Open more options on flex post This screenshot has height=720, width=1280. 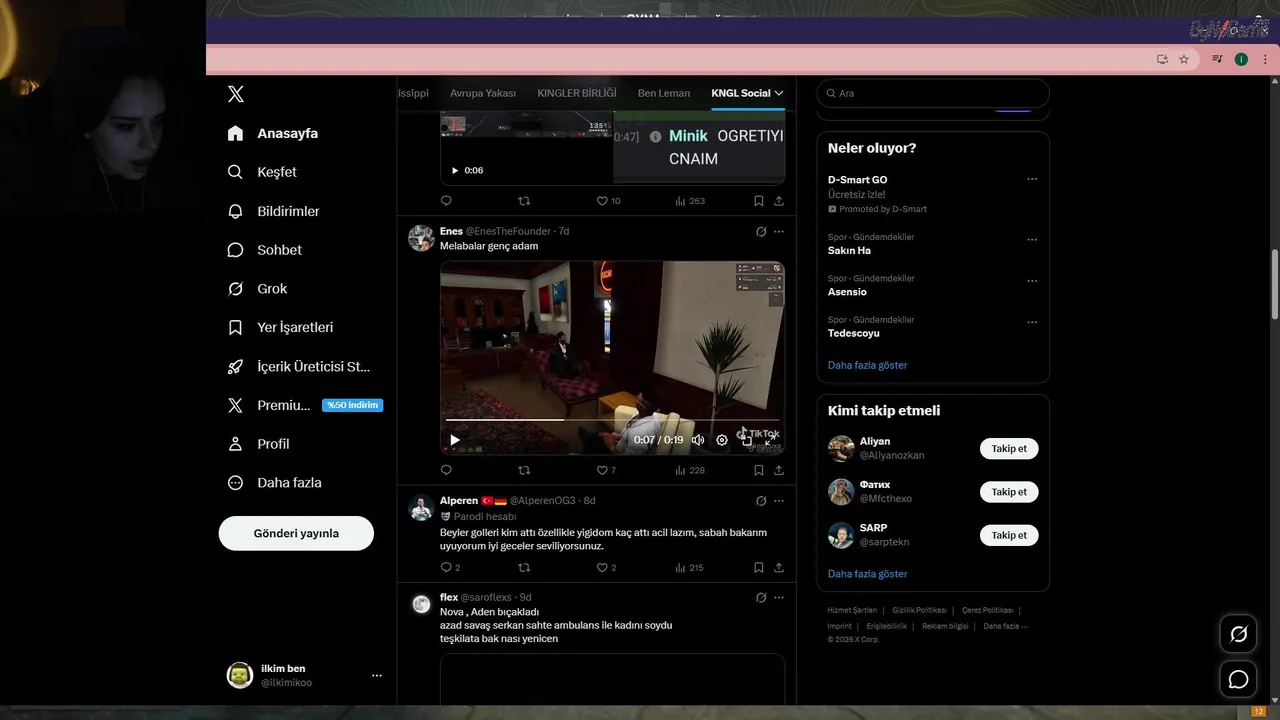[x=779, y=598]
